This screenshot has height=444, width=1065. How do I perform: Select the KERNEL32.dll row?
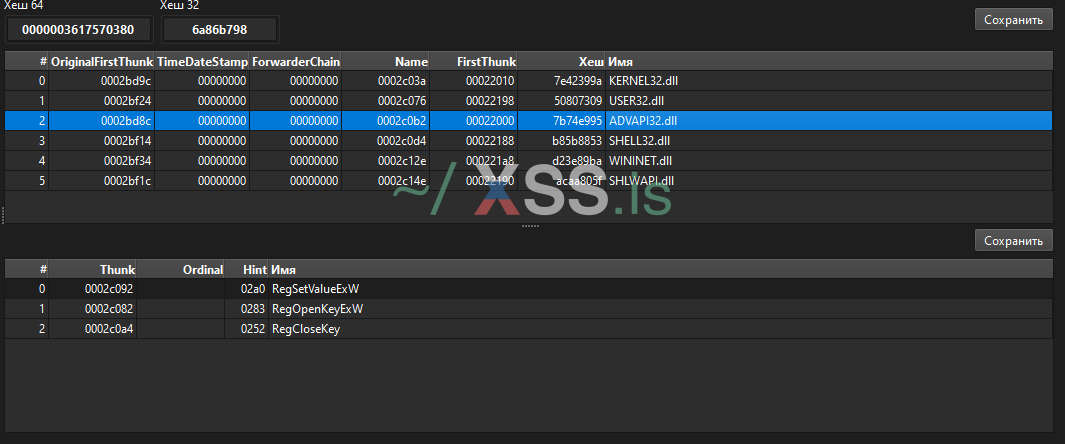coord(528,81)
